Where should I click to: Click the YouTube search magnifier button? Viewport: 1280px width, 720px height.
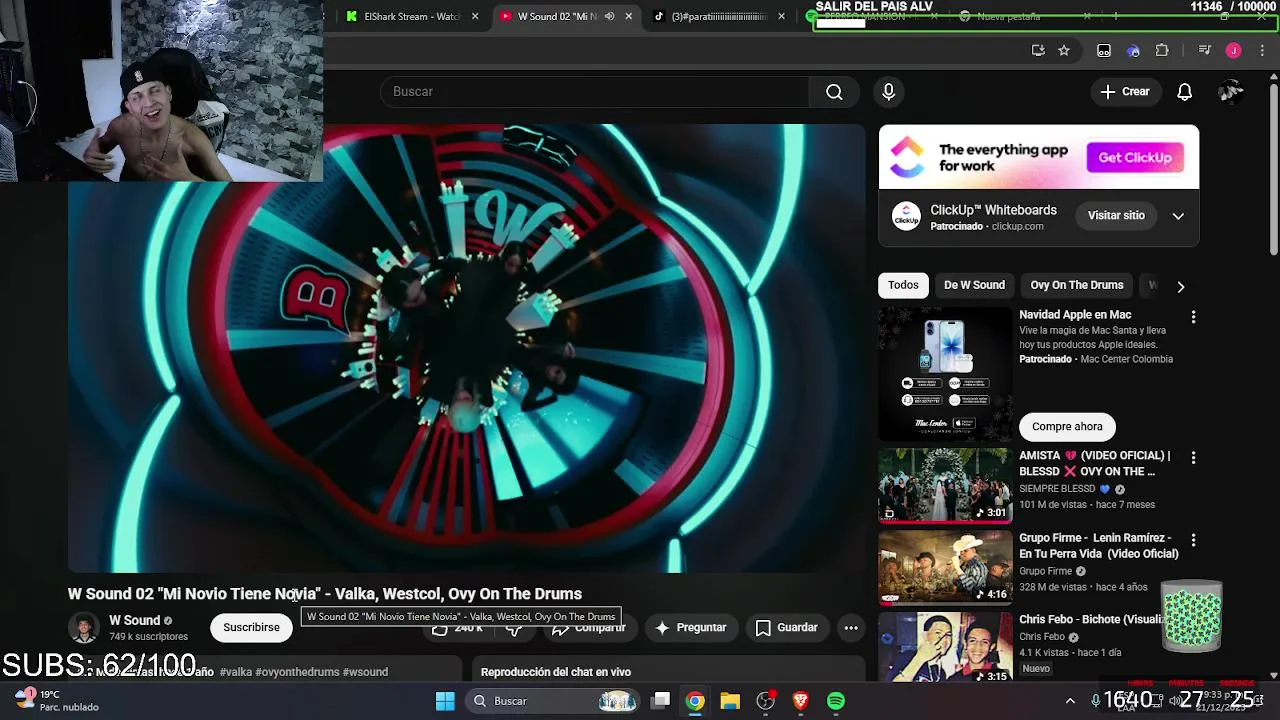click(834, 92)
